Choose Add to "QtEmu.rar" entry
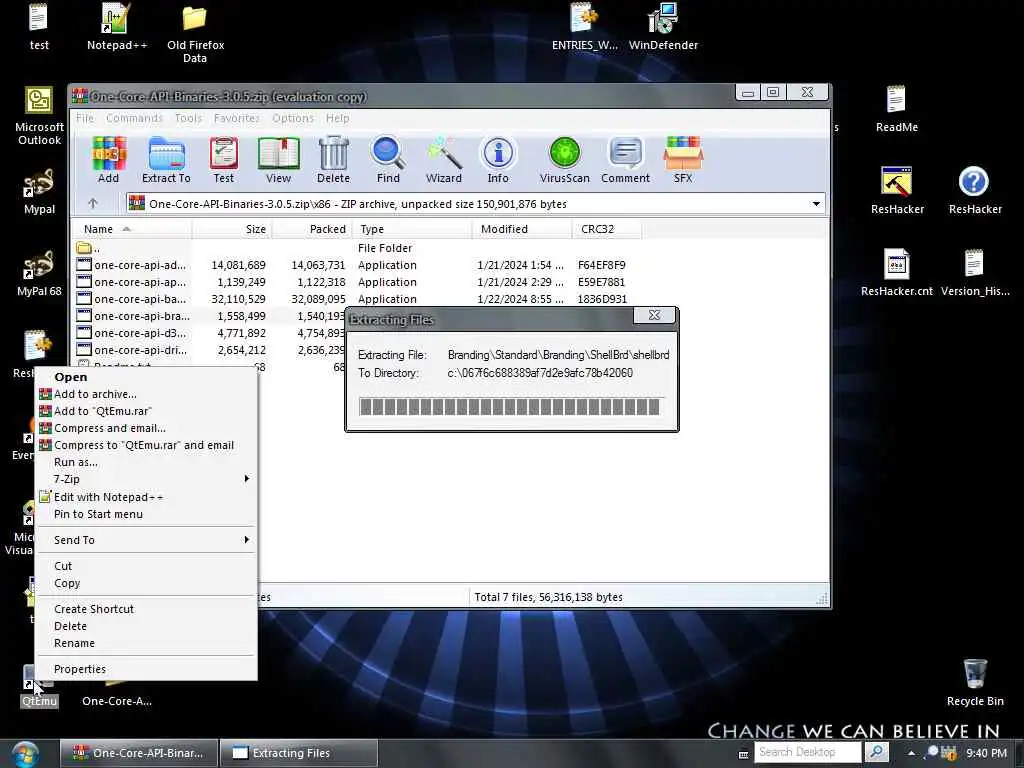Screen dimensions: 1024x768 [144, 411]
